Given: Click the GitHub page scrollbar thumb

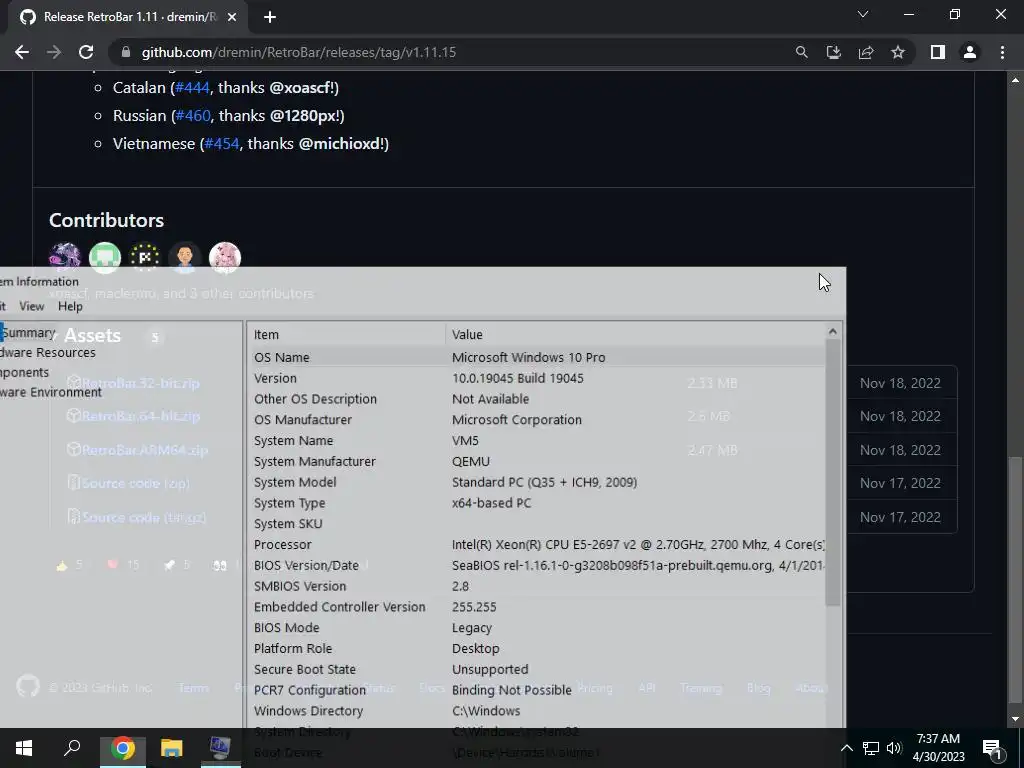Looking at the screenshot, I should [x=1015, y=581].
